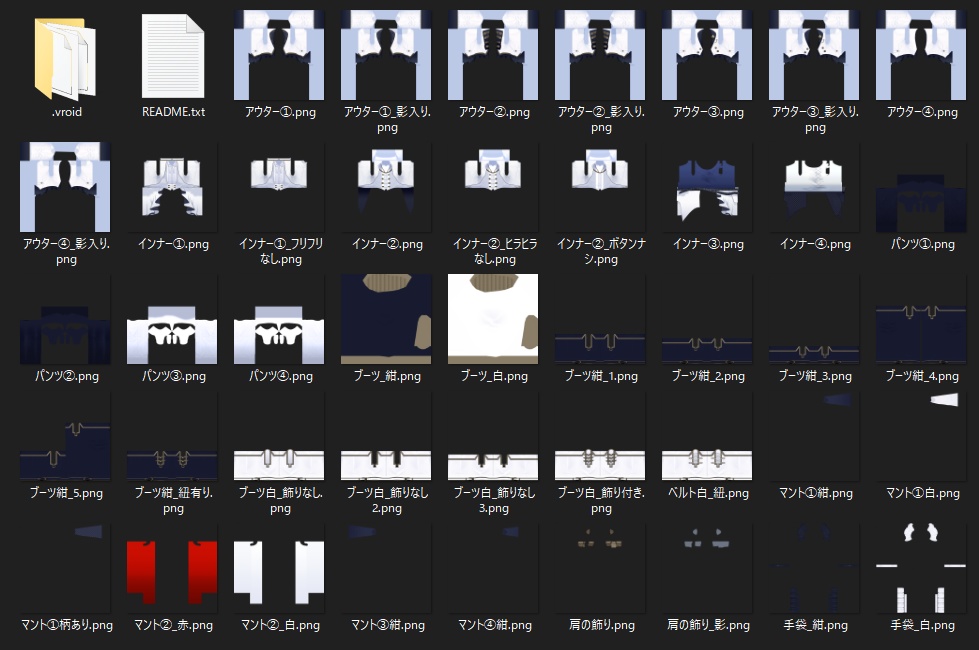979x650 pixels.
Task: Select the アウター②_影入り.png thumbnail
Action: 600,55
